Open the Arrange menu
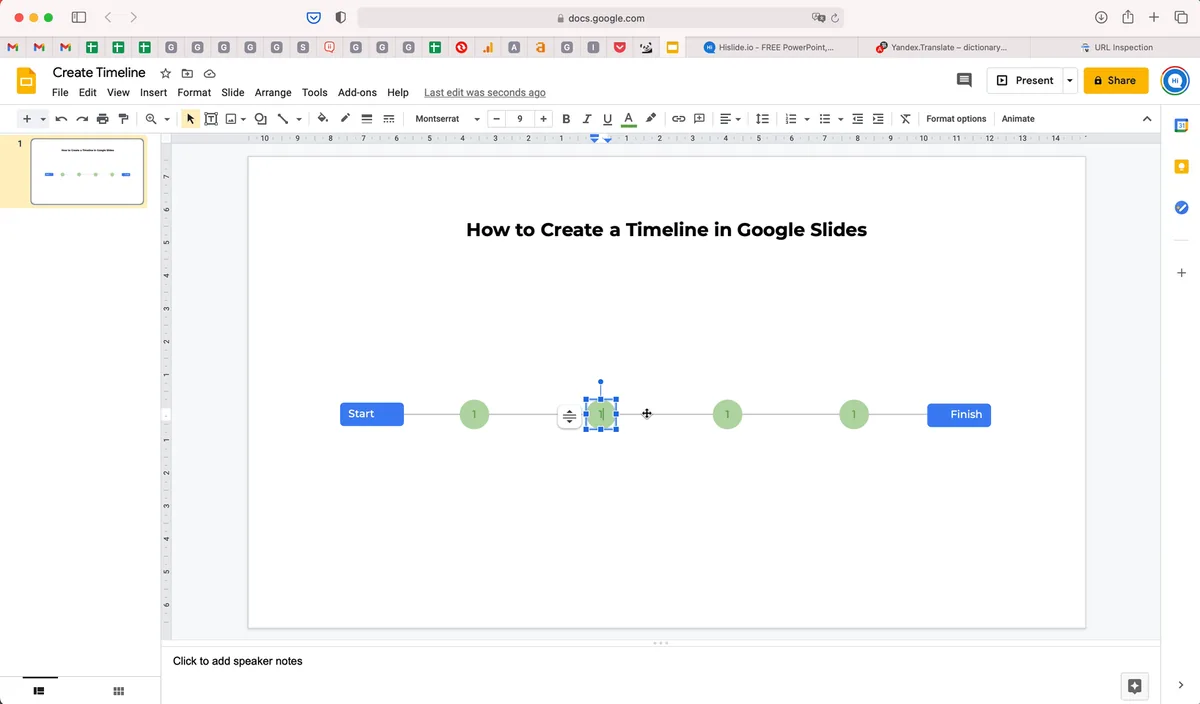The width and height of the screenshot is (1200, 704). point(273,92)
